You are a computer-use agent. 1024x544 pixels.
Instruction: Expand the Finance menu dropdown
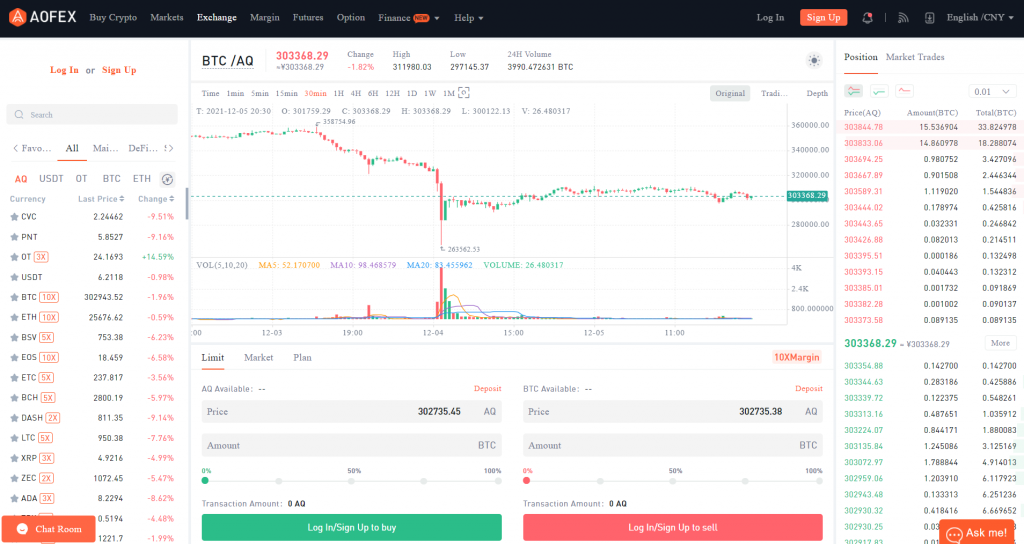point(409,18)
